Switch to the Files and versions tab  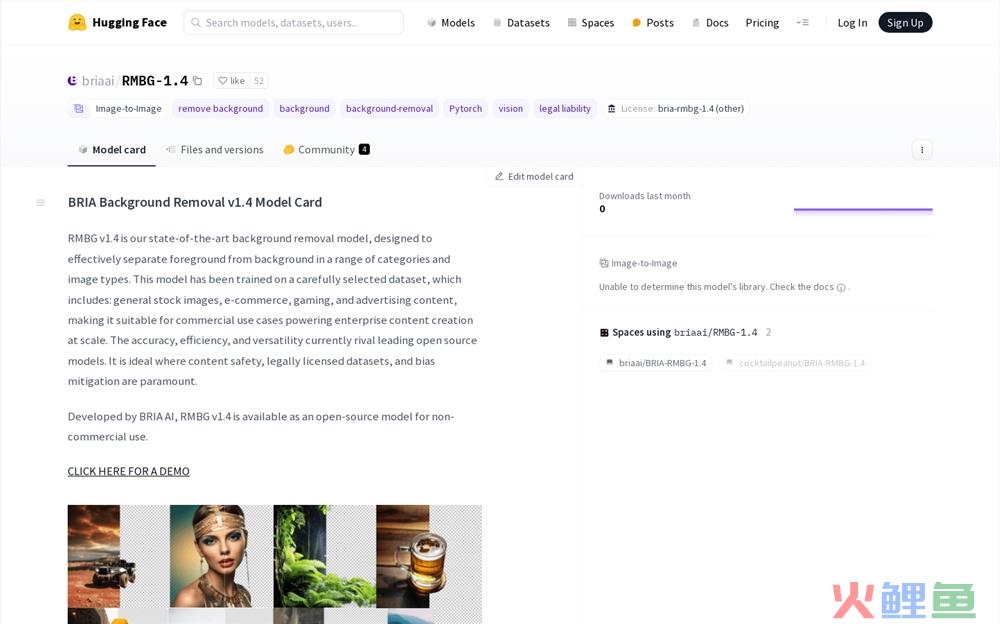pyautogui.click(x=214, y=150)
